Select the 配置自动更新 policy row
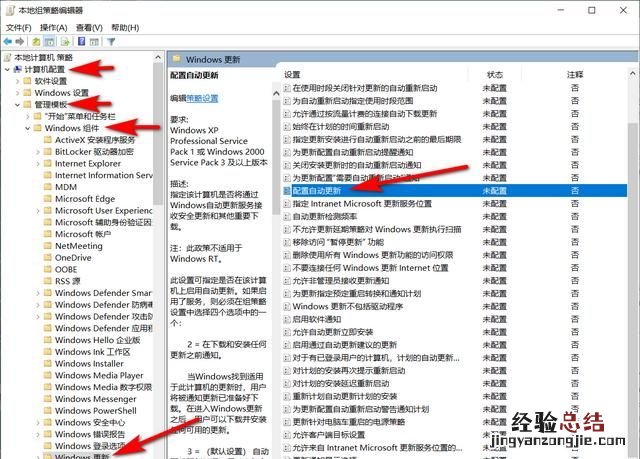Viewport: 640px width, 459px height. pyautogui.click(x=454, y=191)
